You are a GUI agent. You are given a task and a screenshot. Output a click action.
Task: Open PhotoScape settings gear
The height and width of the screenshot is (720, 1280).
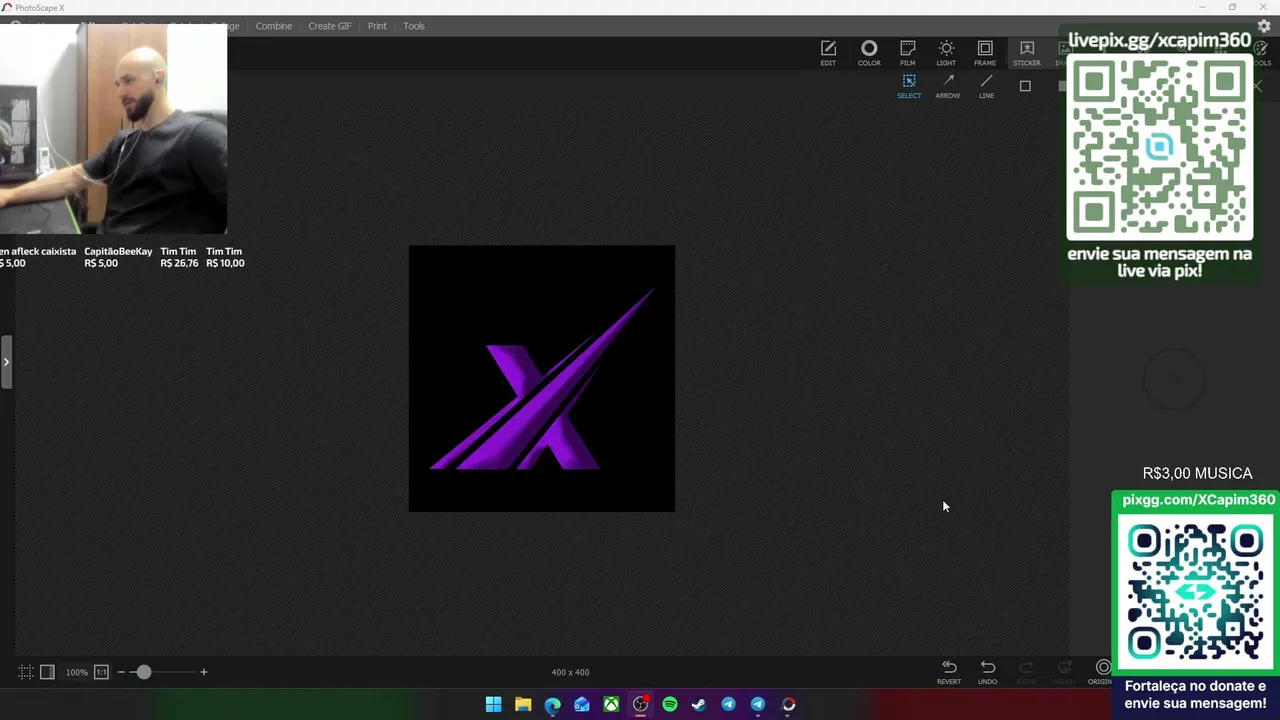[x=1264, y=26]
